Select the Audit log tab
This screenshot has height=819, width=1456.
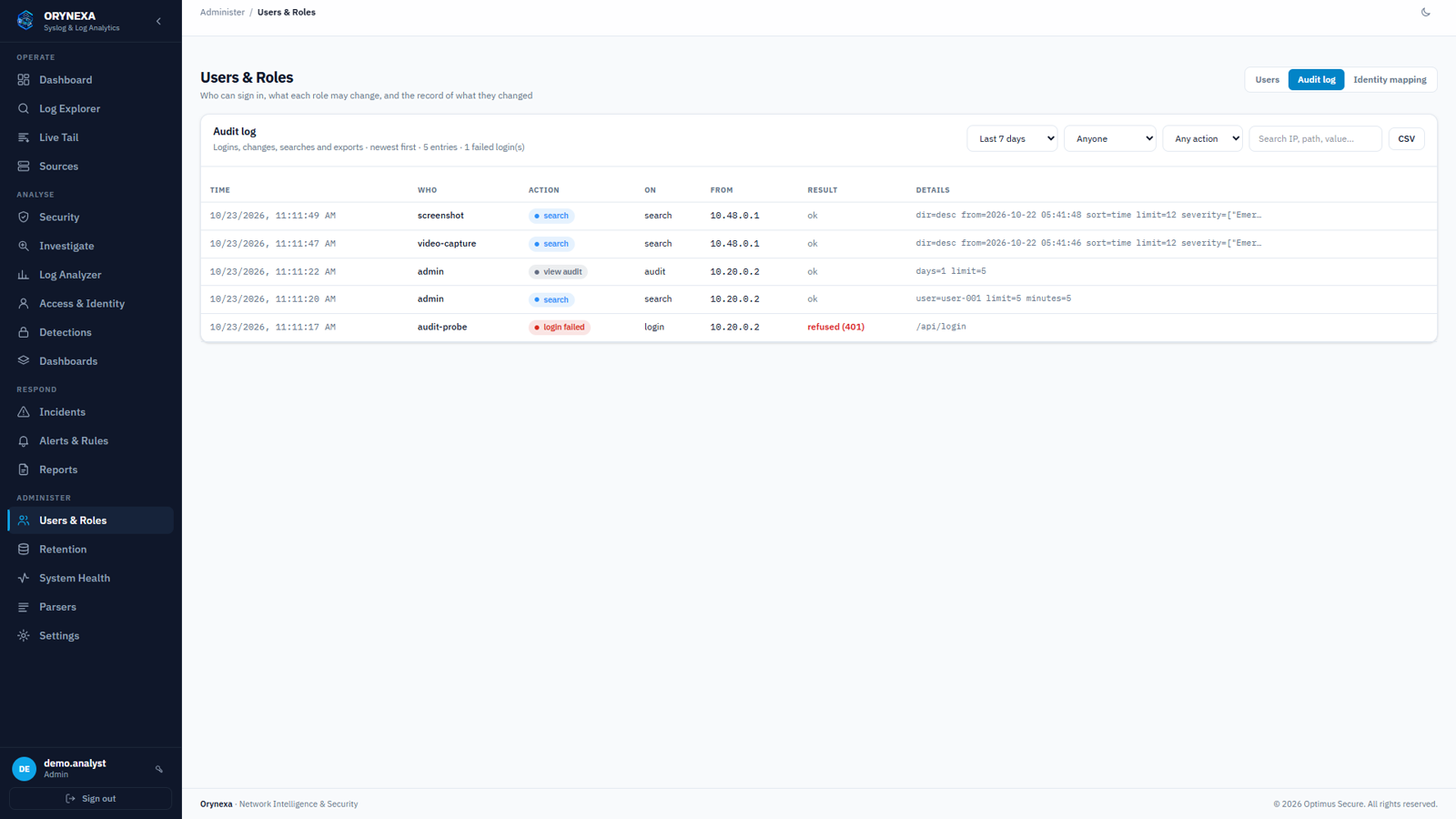(x=1316, y=80)
